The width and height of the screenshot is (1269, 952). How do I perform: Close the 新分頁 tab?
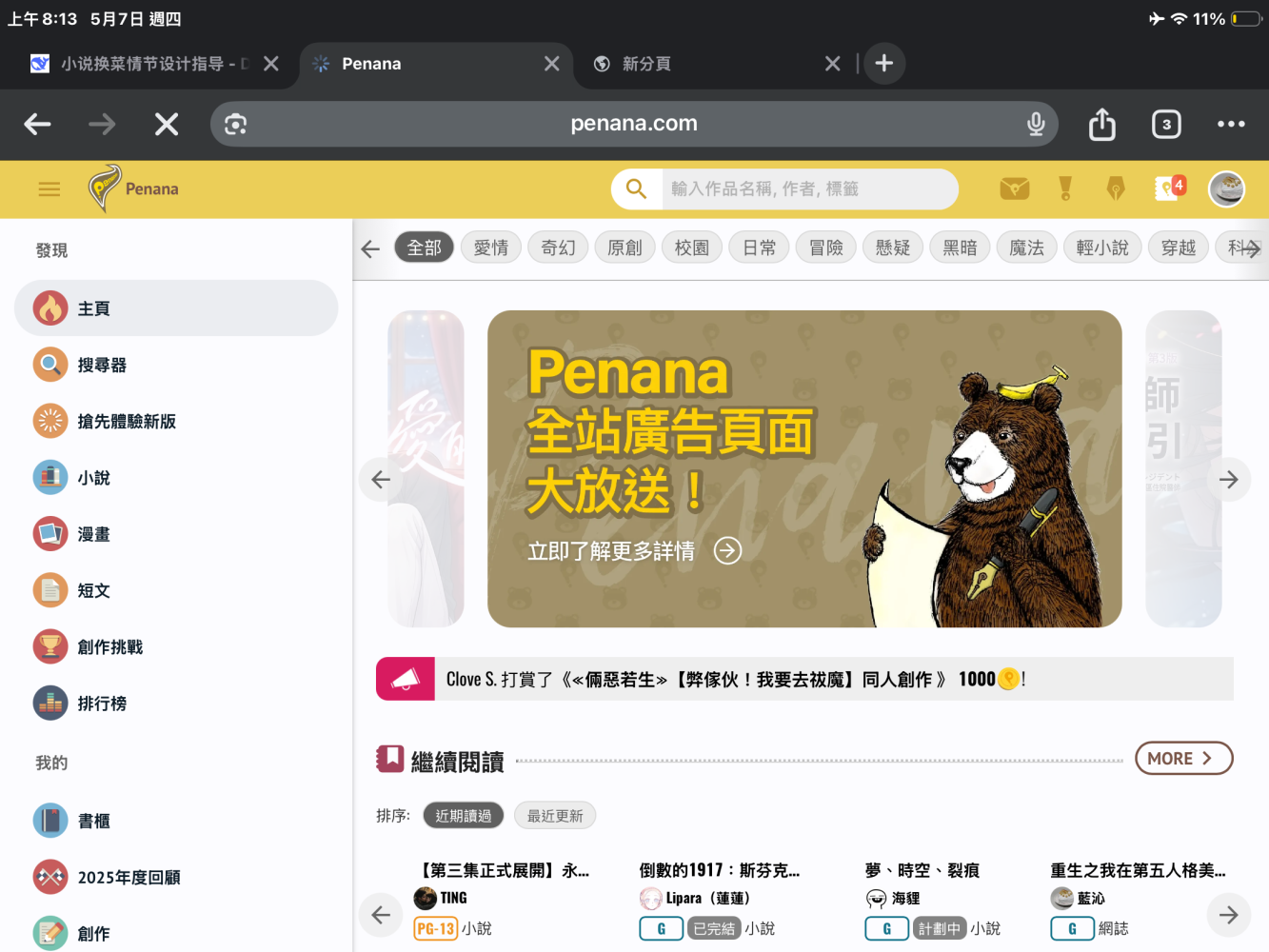pos(833,64)
